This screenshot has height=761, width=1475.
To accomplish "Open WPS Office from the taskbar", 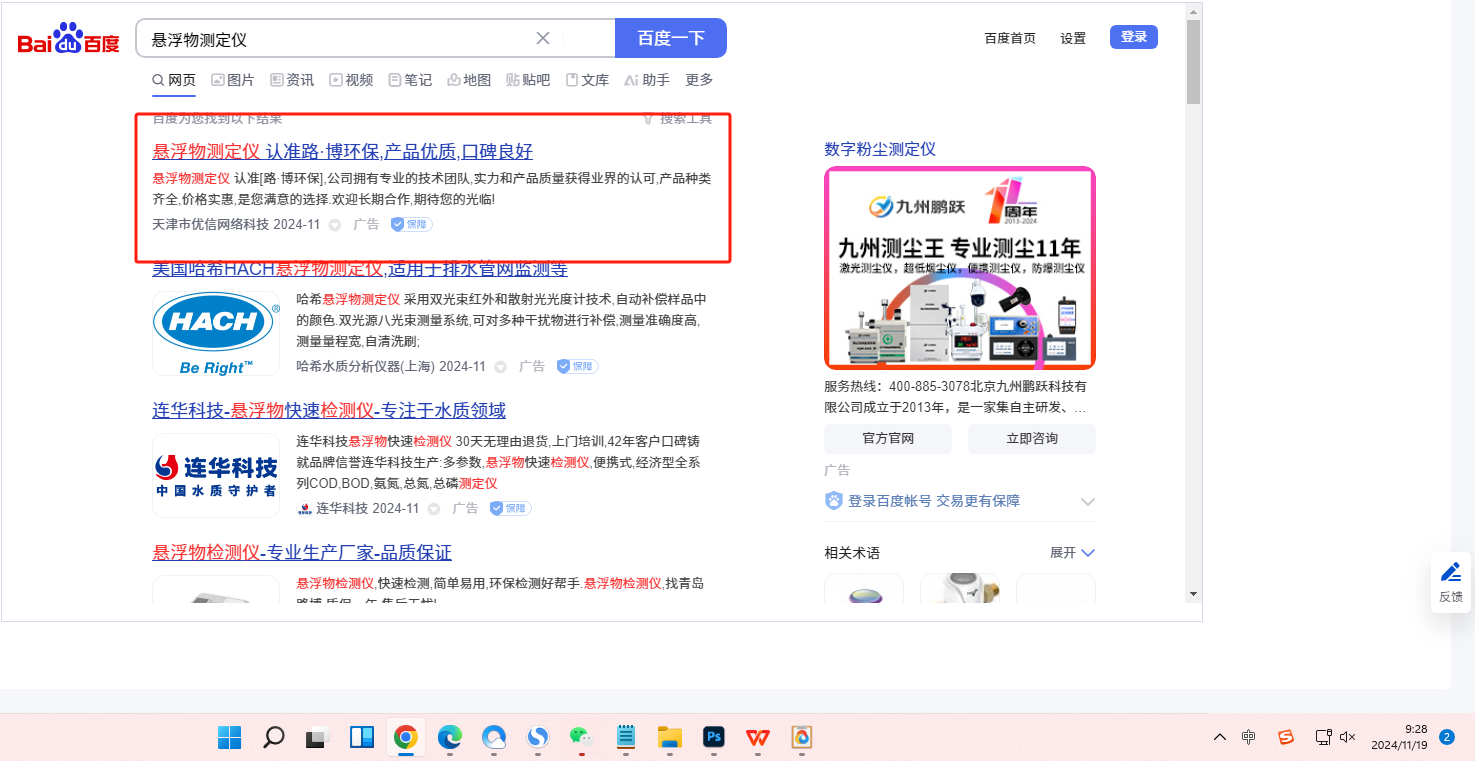I will point(757,738).
